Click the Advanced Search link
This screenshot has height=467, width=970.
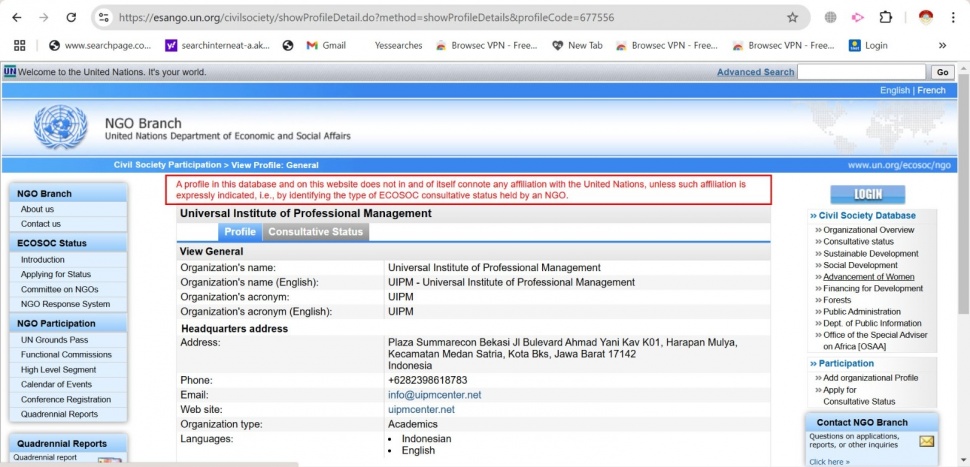click(x=755, y=72)
